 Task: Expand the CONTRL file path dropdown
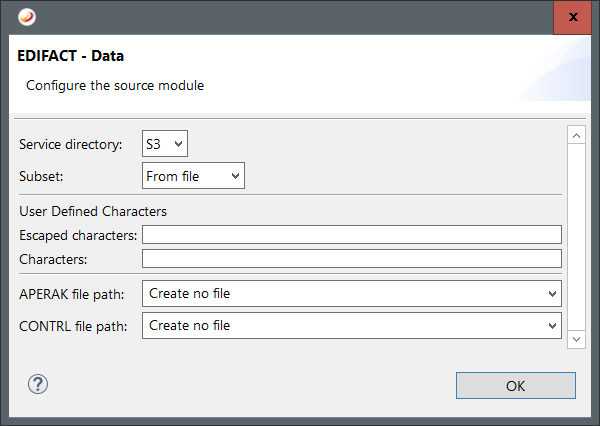[351, 325]
